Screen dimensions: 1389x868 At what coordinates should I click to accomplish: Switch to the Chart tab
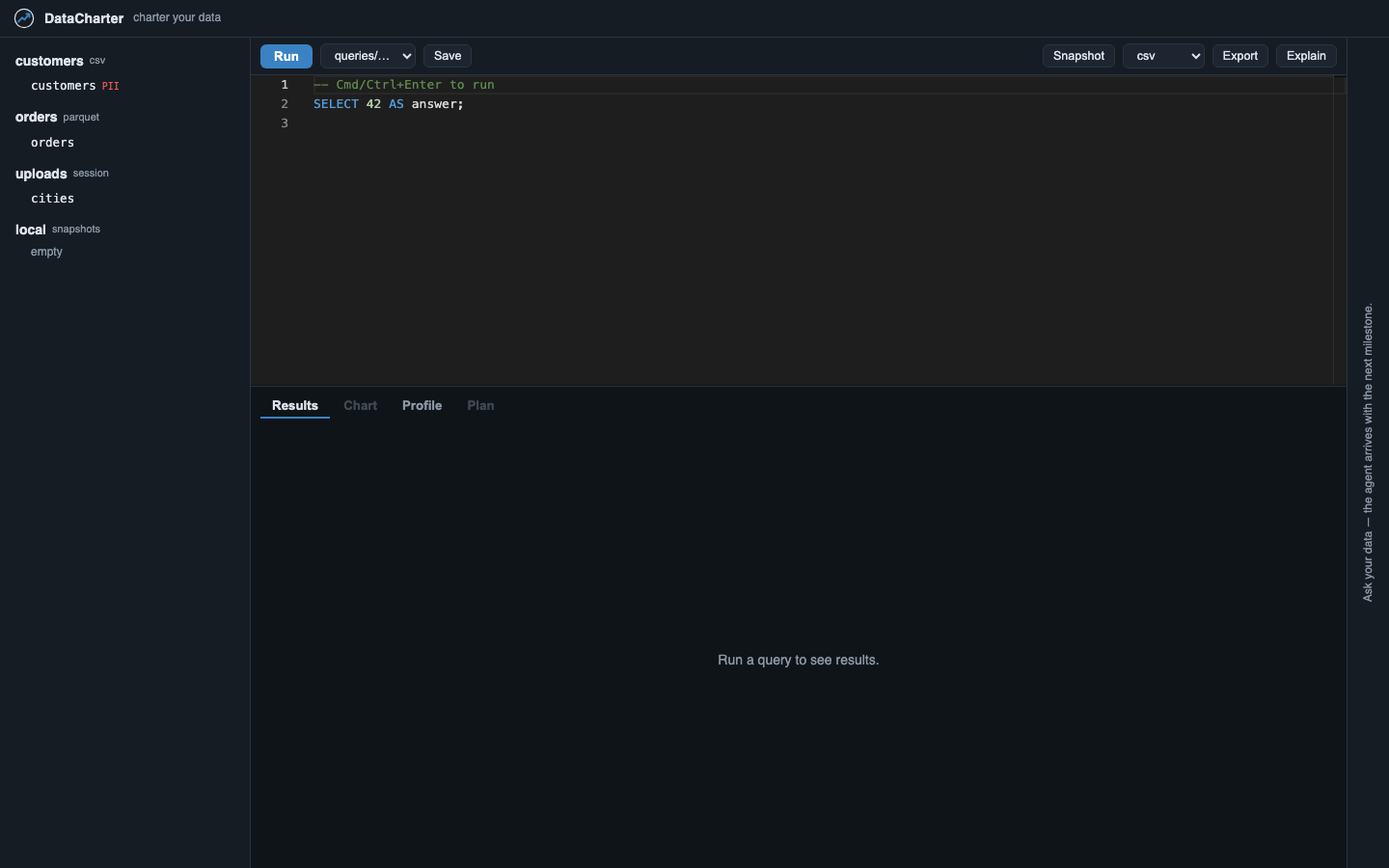click(x=360, y=406)
